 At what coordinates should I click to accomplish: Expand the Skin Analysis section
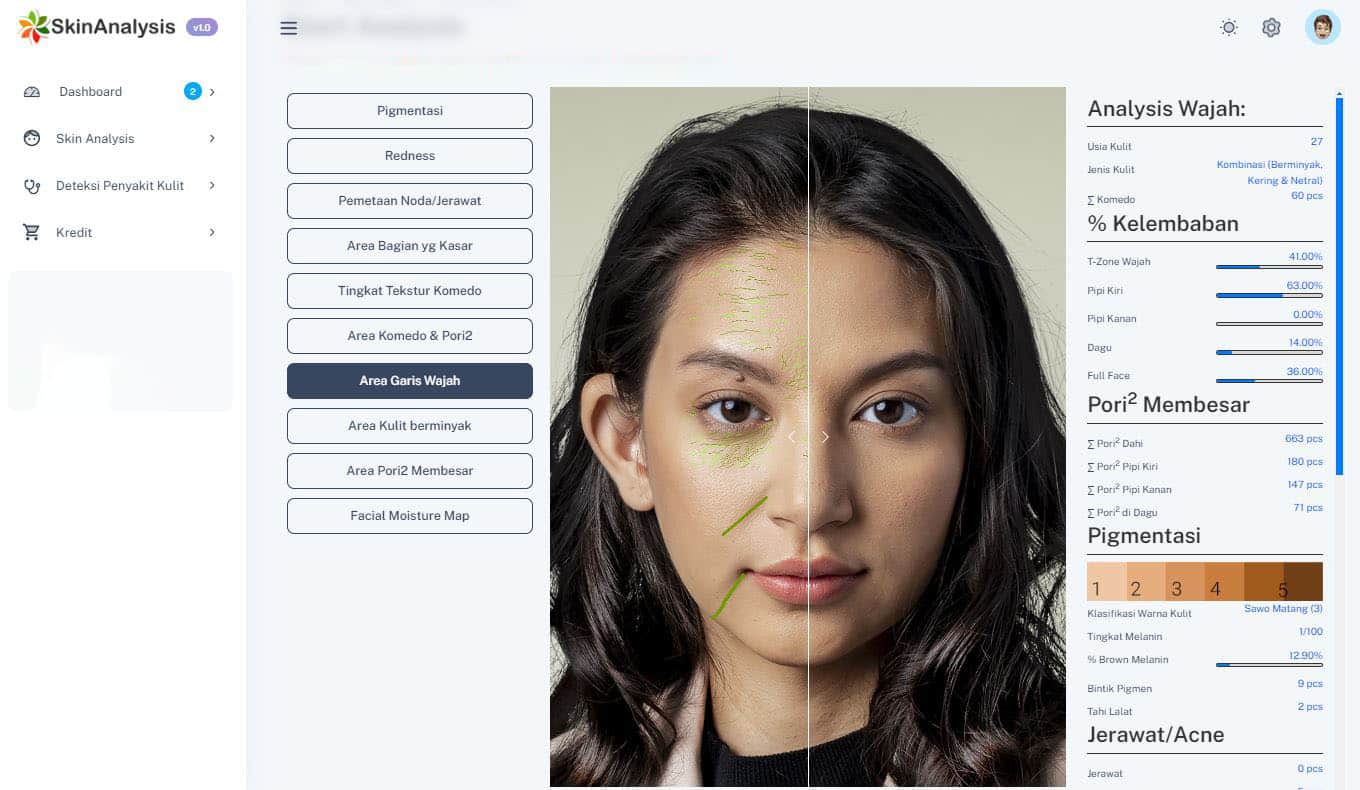212,138
